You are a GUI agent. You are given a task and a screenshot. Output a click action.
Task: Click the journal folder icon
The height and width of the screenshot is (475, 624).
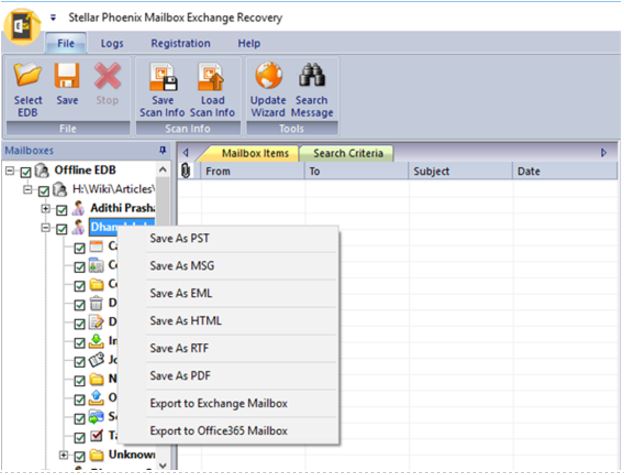[x=96, y=360]
